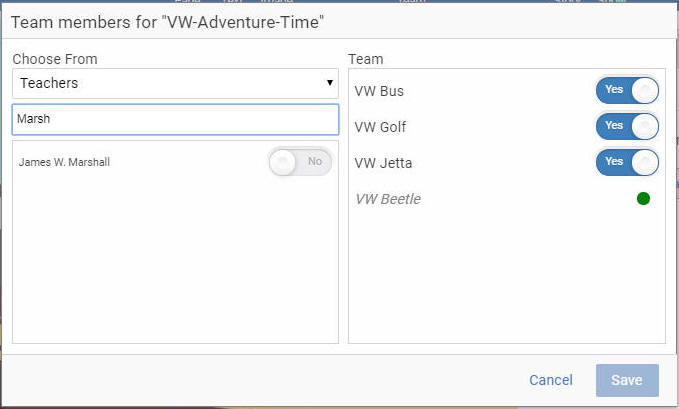Click the Team list heading
Viewport: 679px width, 409px height.
click(366, 59)
